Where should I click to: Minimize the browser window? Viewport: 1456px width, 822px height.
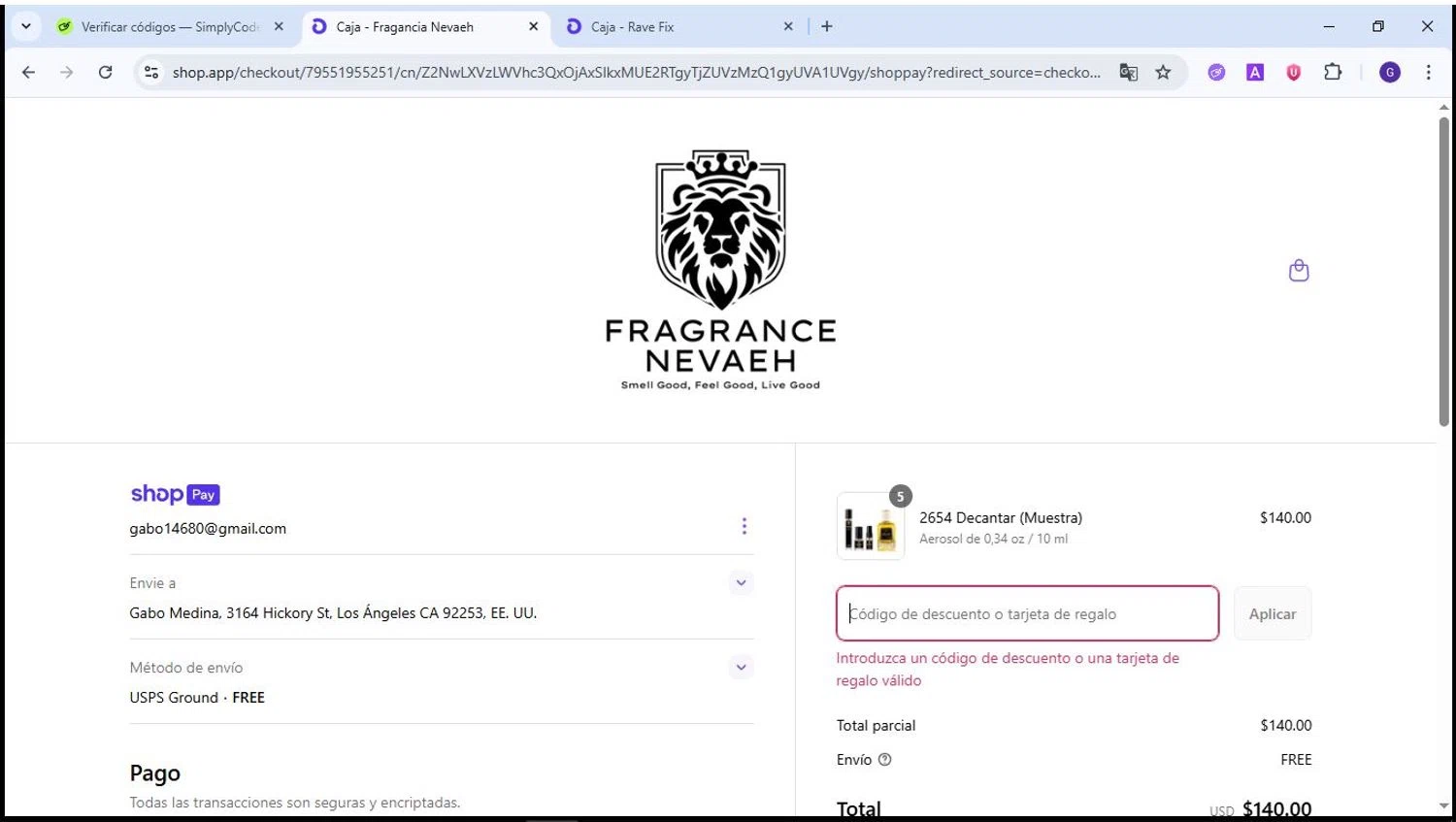1329,26
